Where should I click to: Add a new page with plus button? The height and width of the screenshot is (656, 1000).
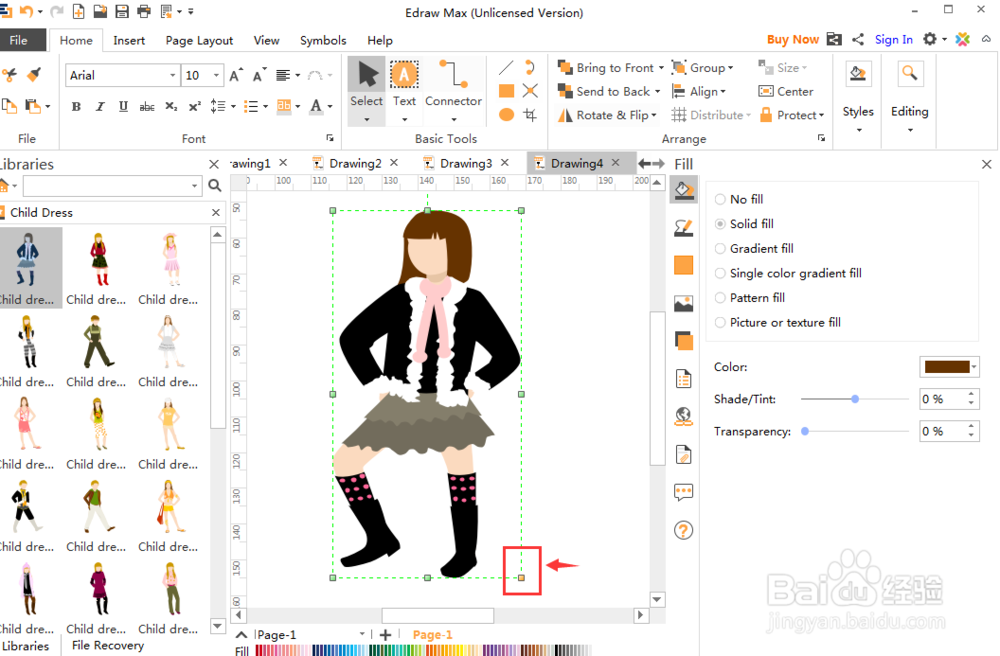click(x=385, y=635)
